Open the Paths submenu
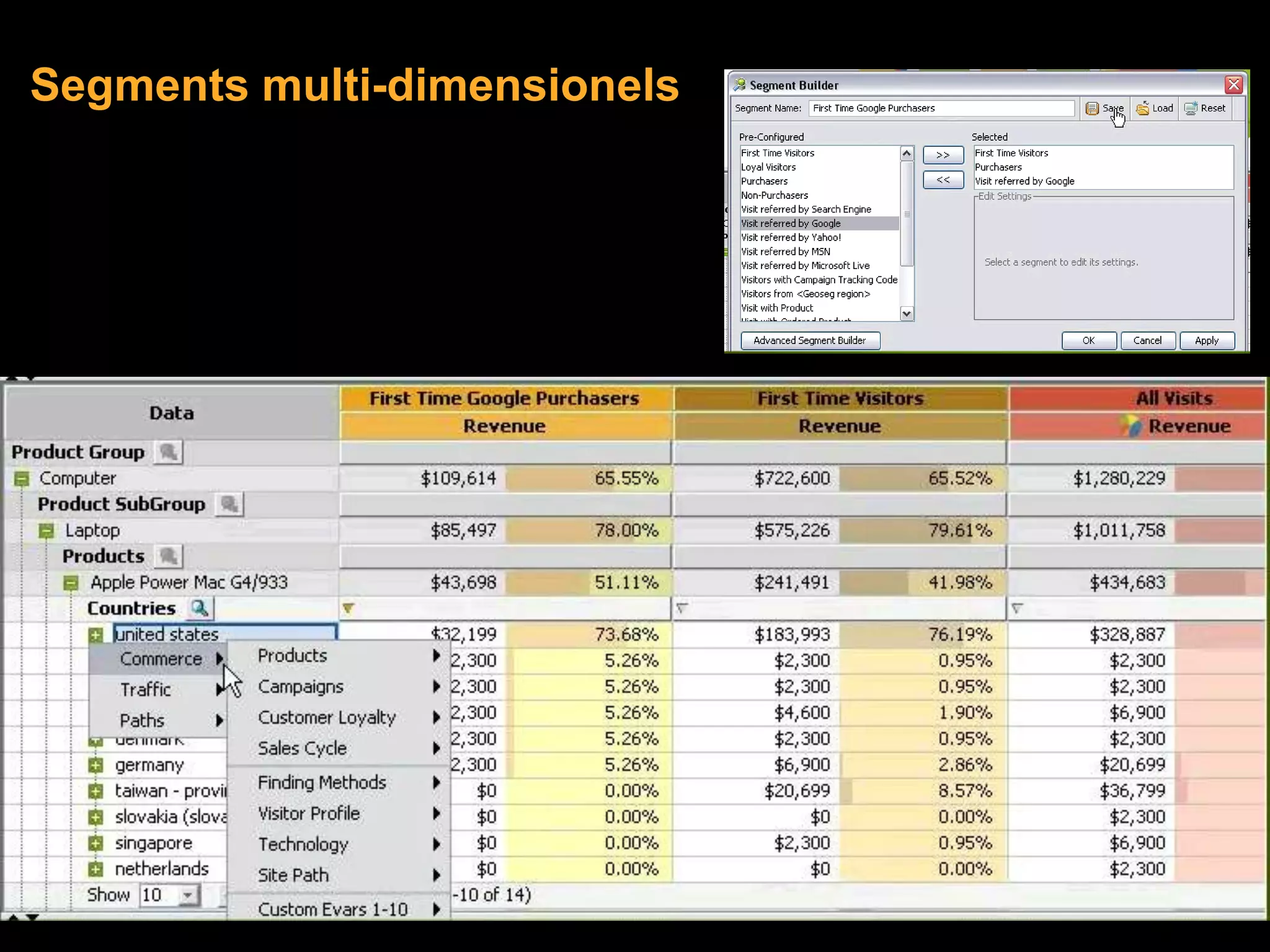This screenshot has height=952, width=1270. click(159, 721)
